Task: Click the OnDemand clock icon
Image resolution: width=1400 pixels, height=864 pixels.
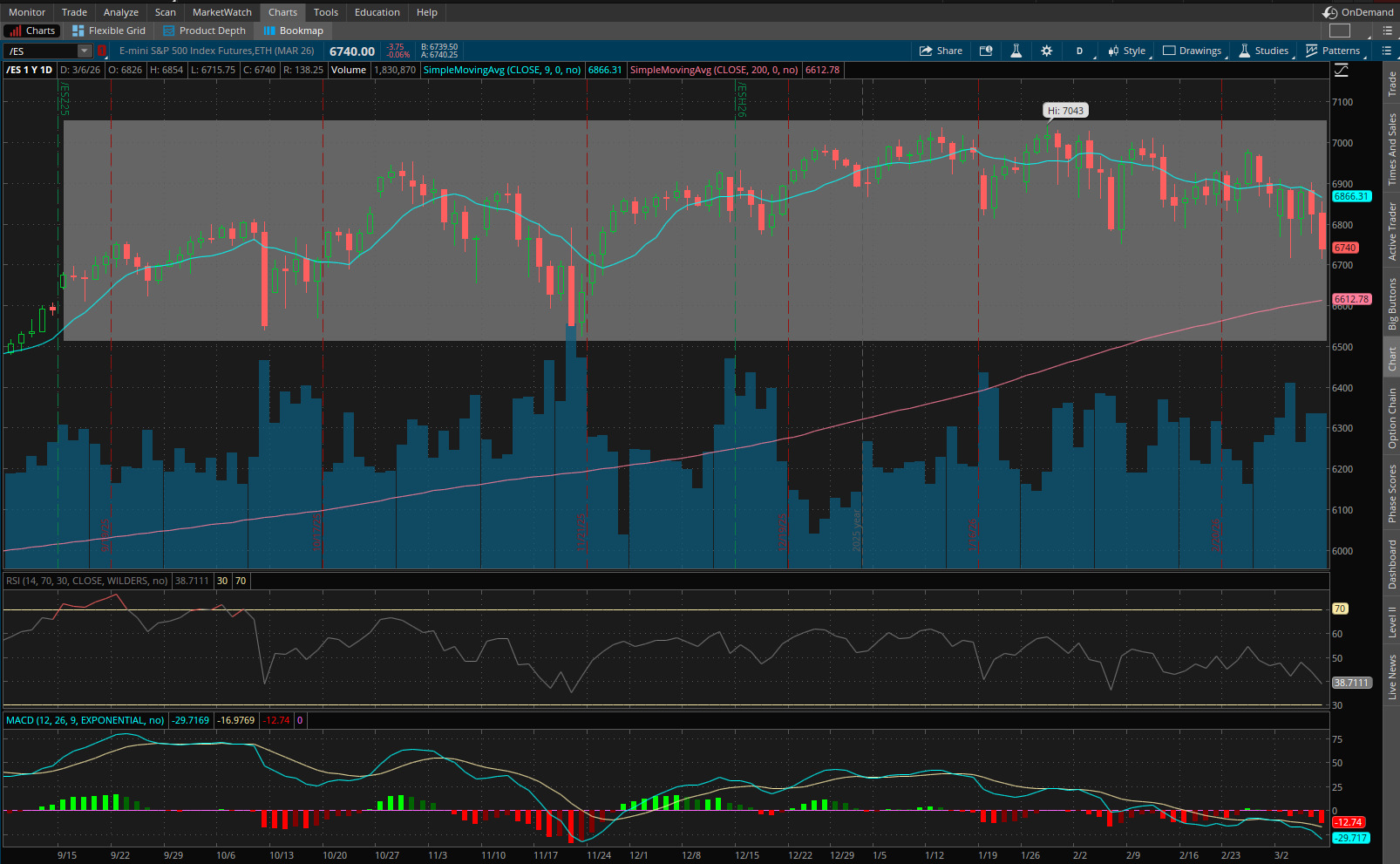Action: tap(1329, 12)
